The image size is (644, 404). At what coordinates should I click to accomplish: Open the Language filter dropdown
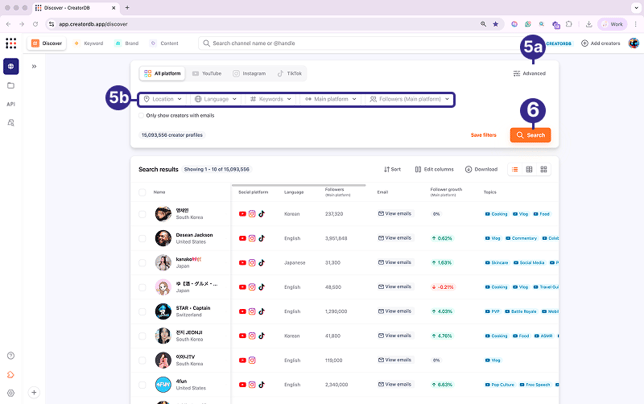pos(216,99)
